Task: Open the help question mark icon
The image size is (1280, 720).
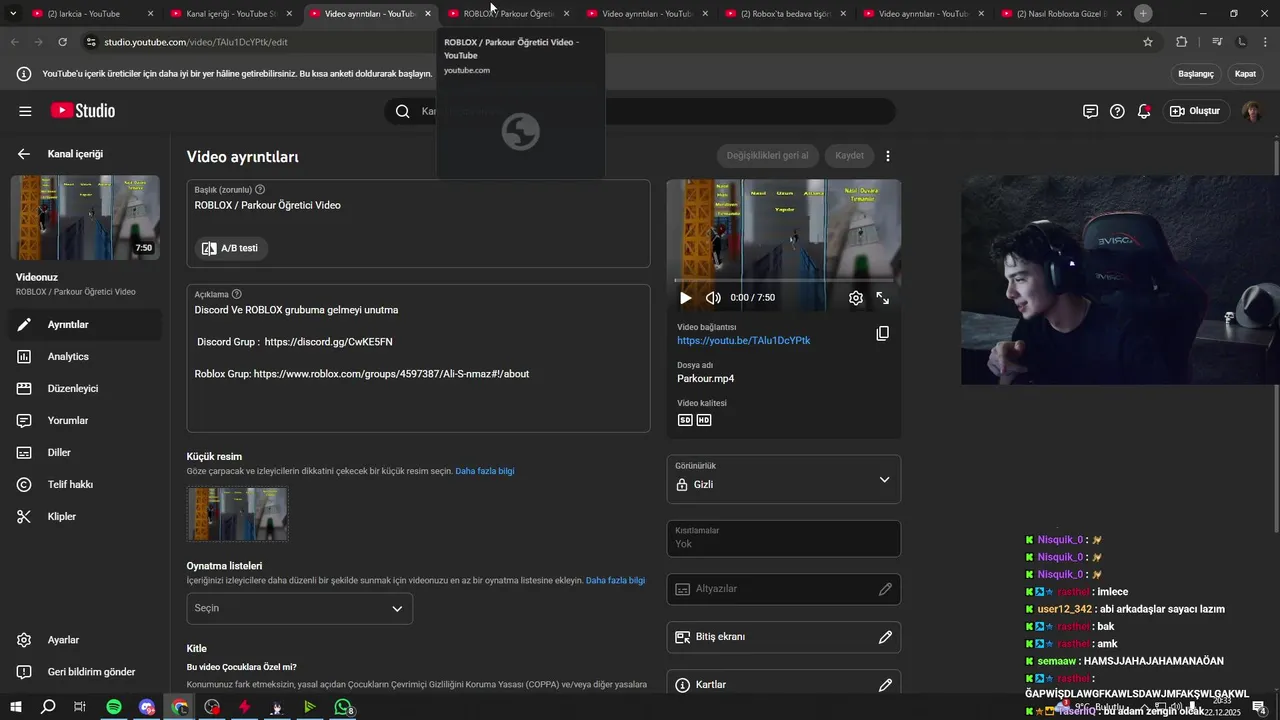Action: (1117, 111)
